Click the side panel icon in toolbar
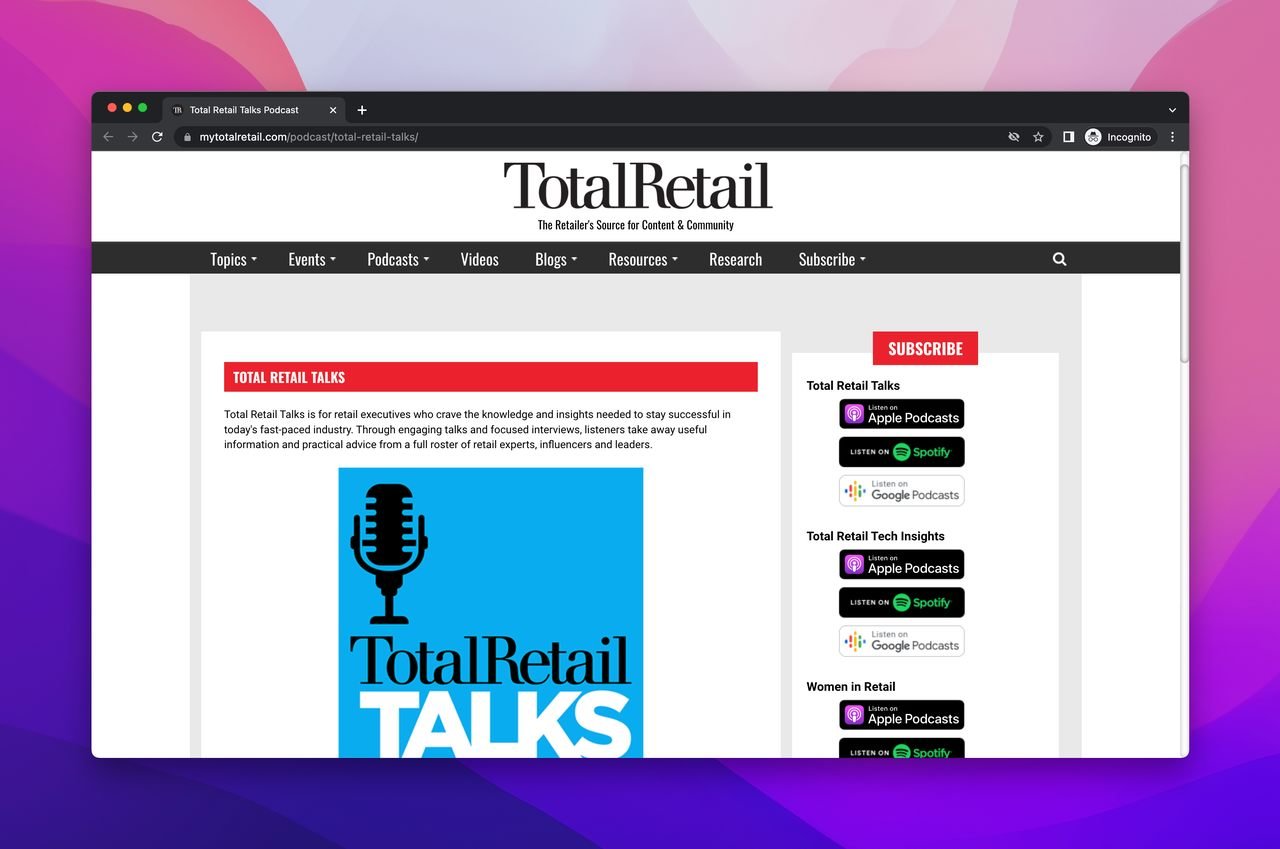The width and height of the screenshot is (1280, 849). click(x=1068, y=137)
